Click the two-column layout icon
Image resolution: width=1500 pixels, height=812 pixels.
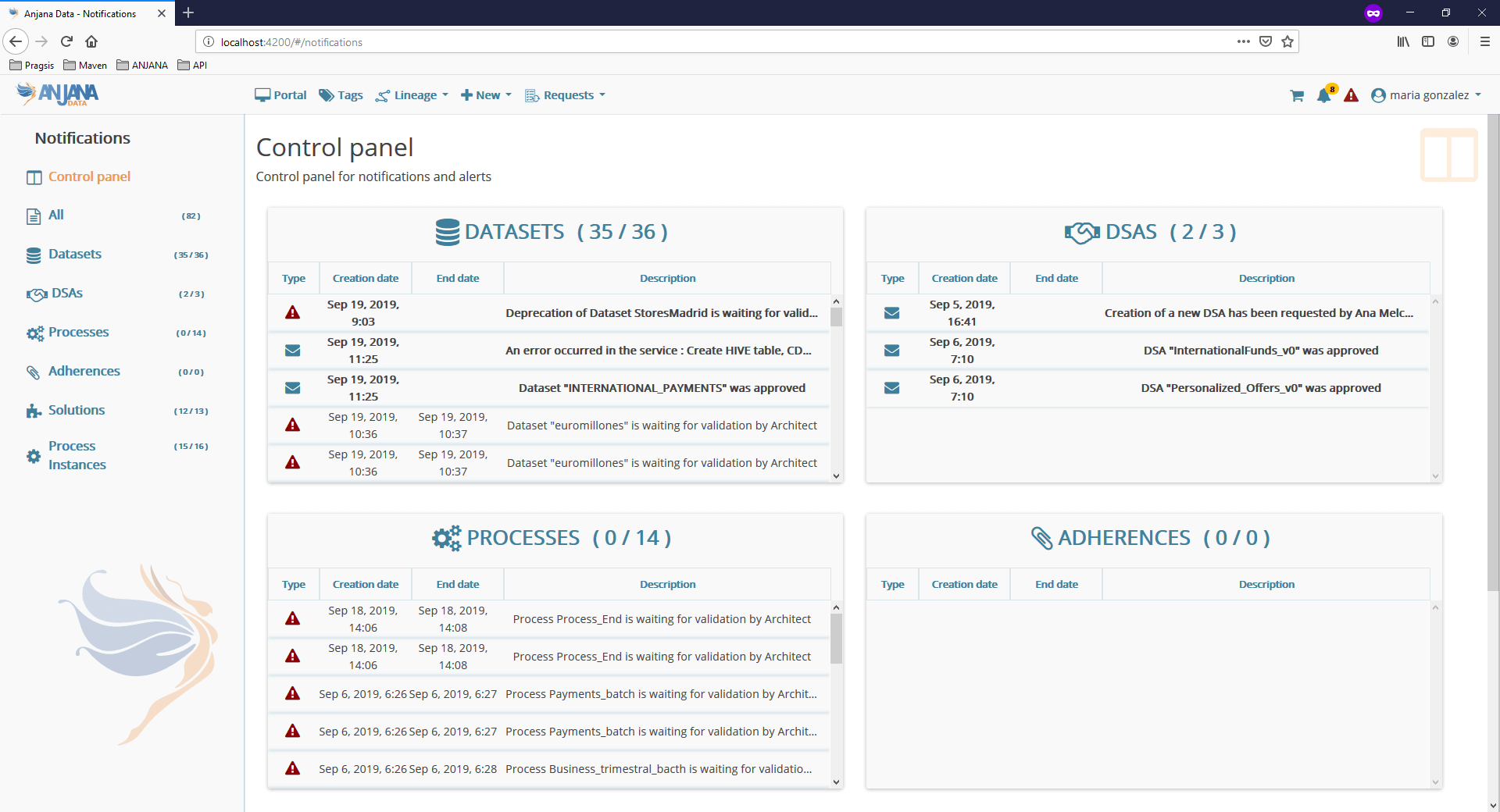pos(1448,155)
